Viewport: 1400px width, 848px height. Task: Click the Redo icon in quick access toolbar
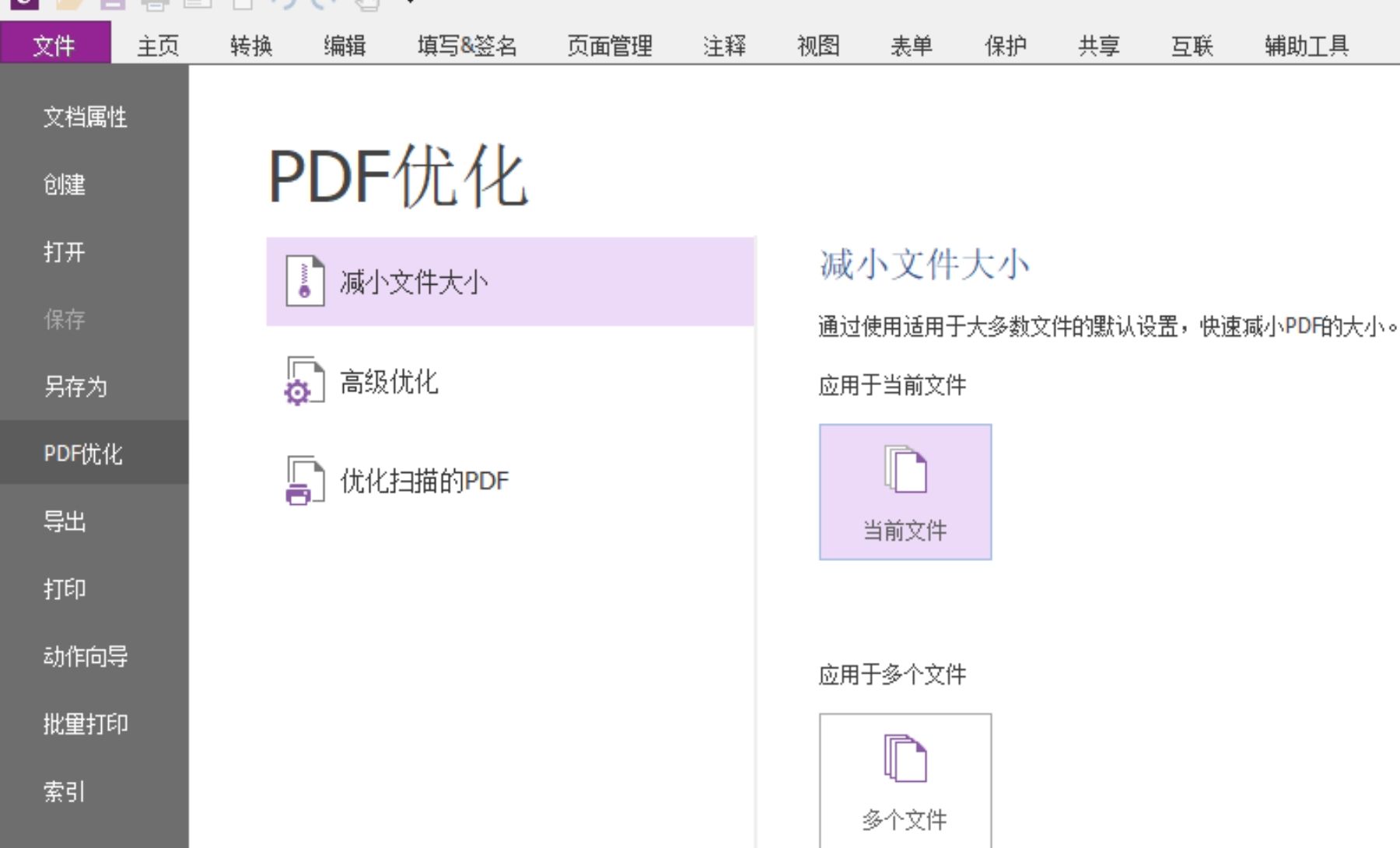pyautogui.click(x=320, y=6)
